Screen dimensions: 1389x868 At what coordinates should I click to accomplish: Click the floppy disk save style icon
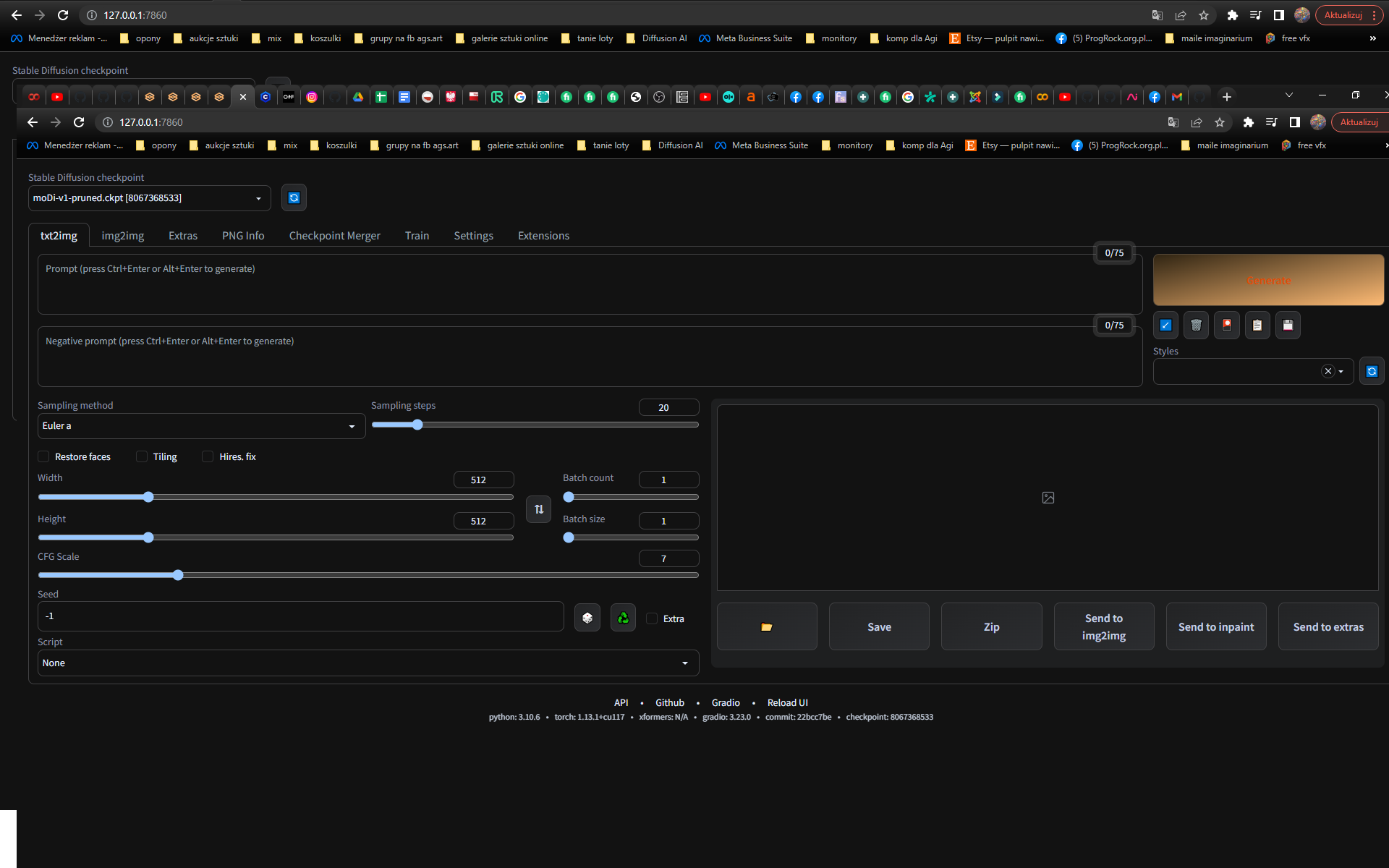[1288, 325]
